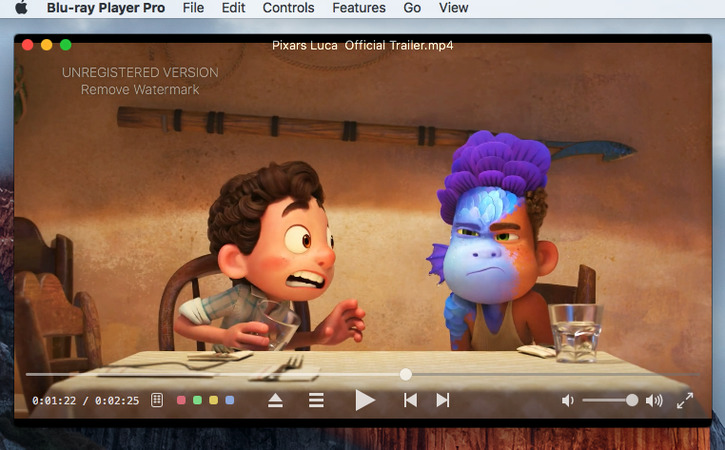Click the Remove Watermark link

(140, 89)
